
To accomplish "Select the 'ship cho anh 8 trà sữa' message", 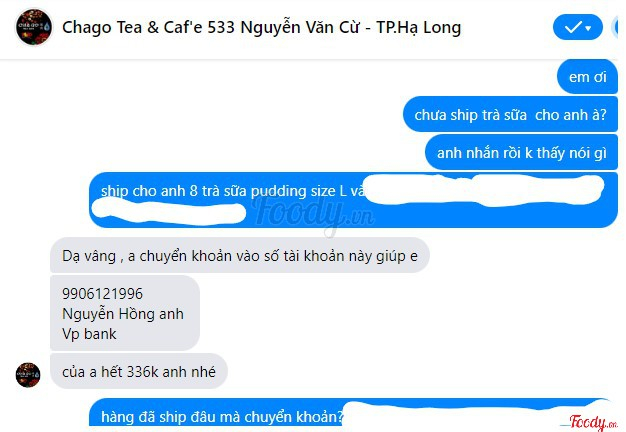I will pyautogui.click(x=353, y=200).
